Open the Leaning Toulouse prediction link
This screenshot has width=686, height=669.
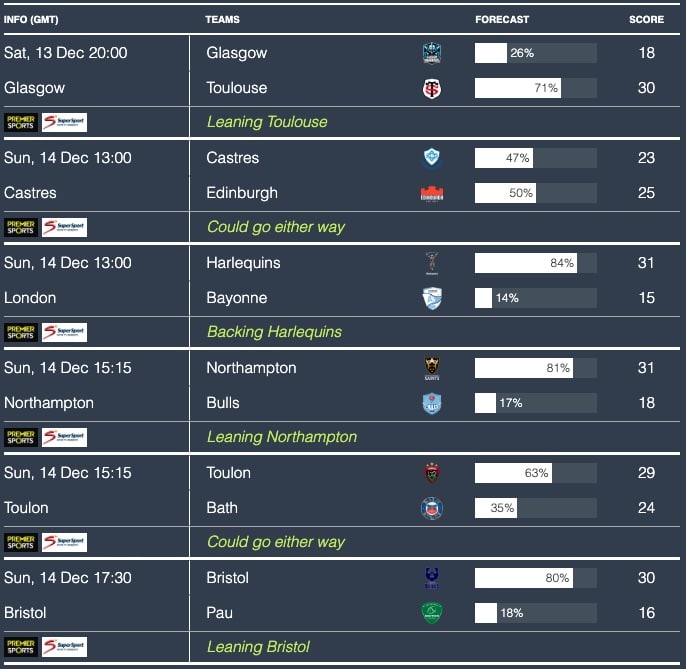click(x=267, y=122)
